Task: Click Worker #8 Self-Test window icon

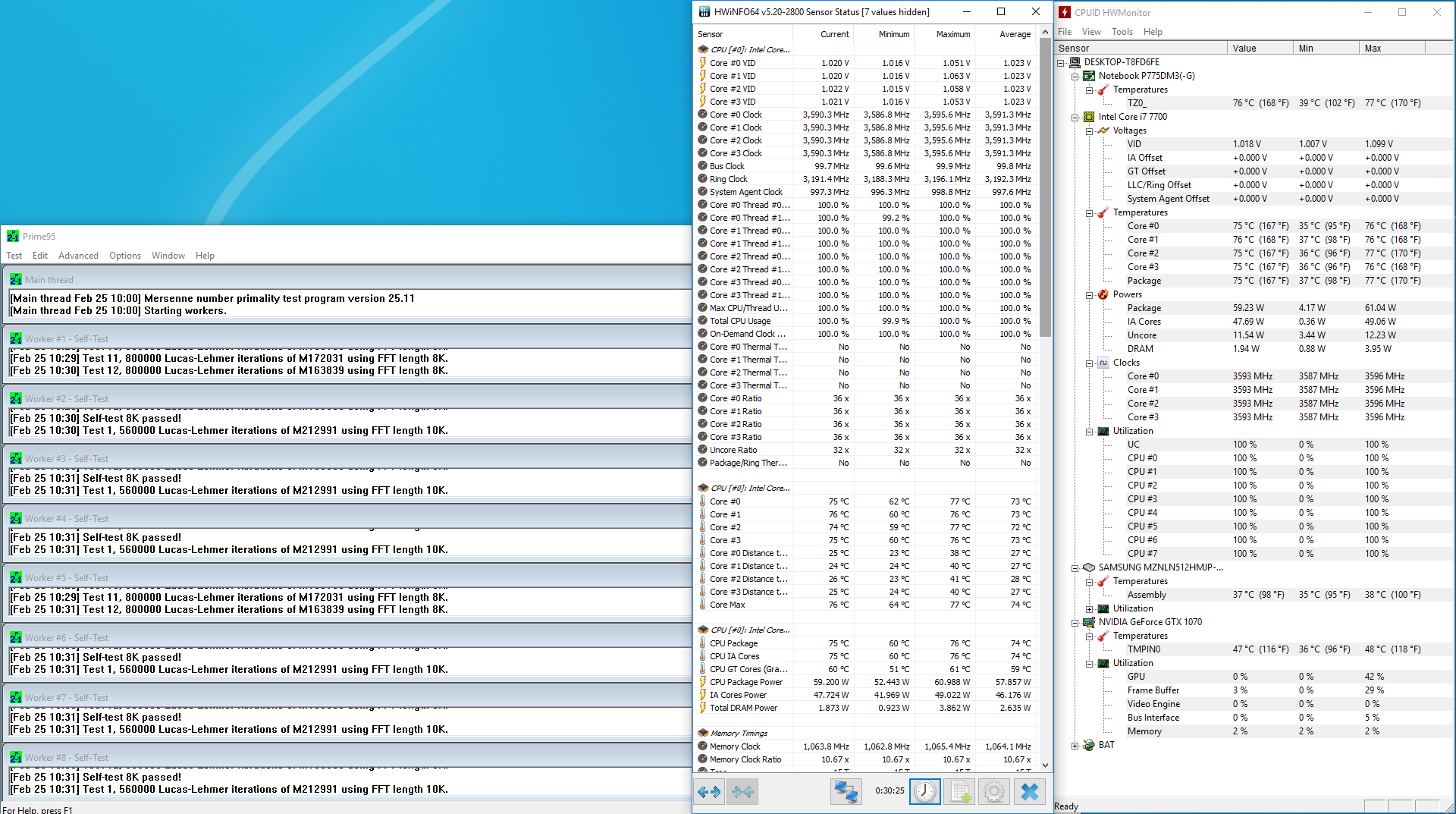Action: 16,758
